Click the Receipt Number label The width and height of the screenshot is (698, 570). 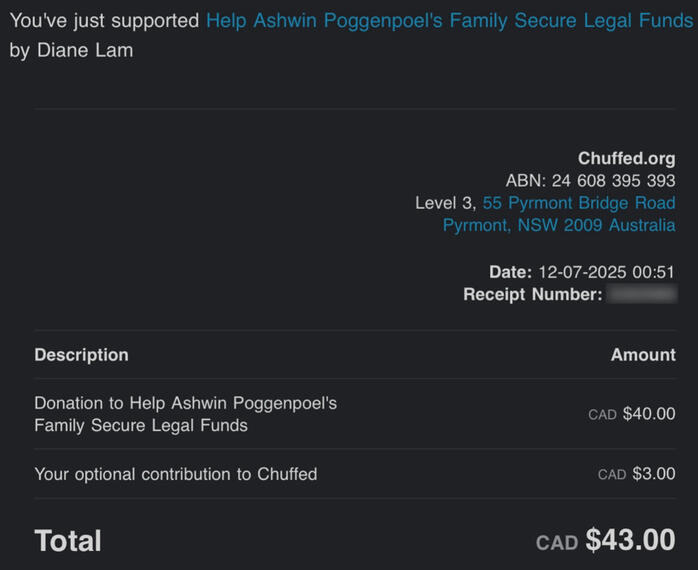click(x=532, y=294)
